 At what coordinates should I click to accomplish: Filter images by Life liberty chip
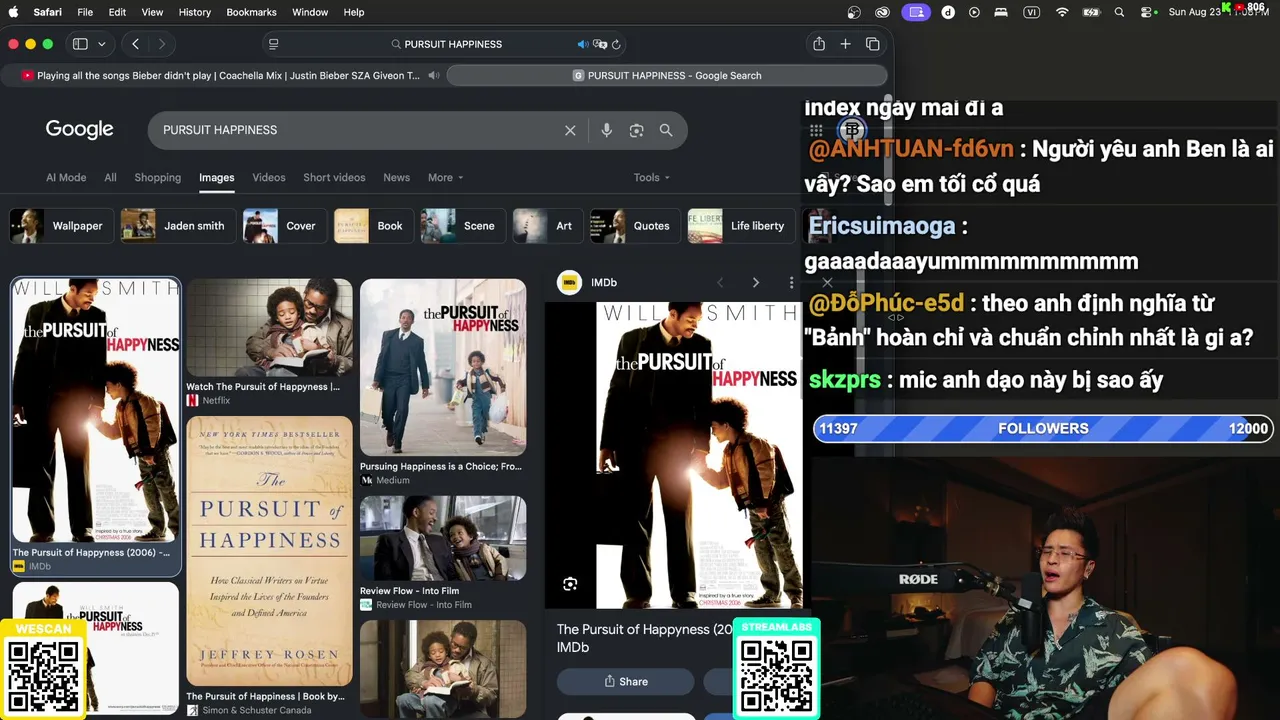coord(741,226)
